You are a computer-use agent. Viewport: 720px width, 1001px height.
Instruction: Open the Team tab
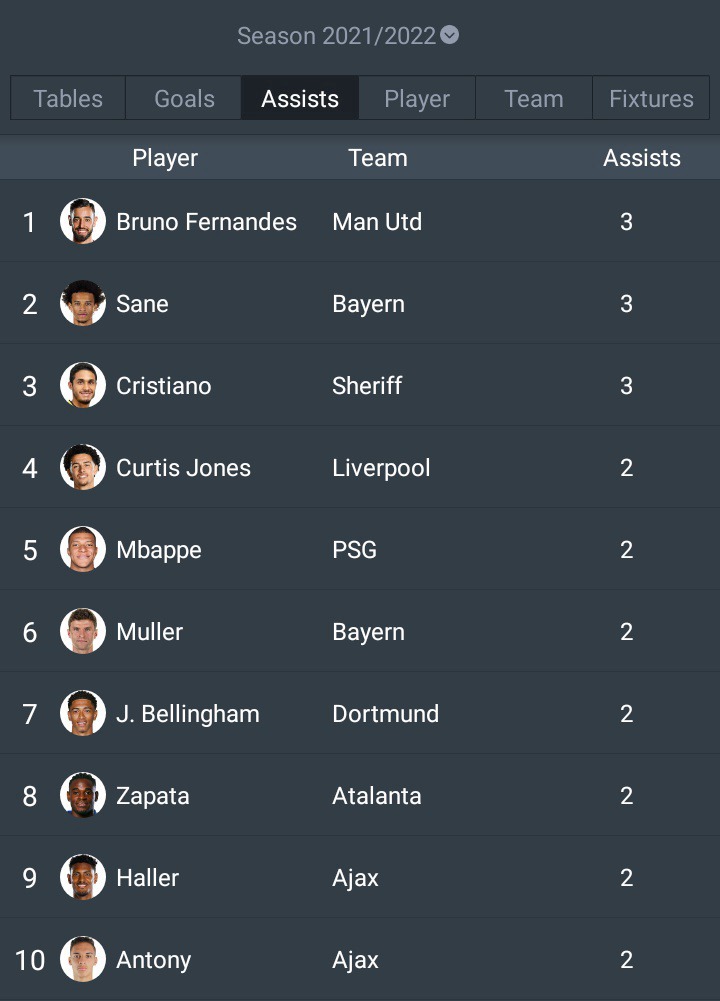point(534,98)
